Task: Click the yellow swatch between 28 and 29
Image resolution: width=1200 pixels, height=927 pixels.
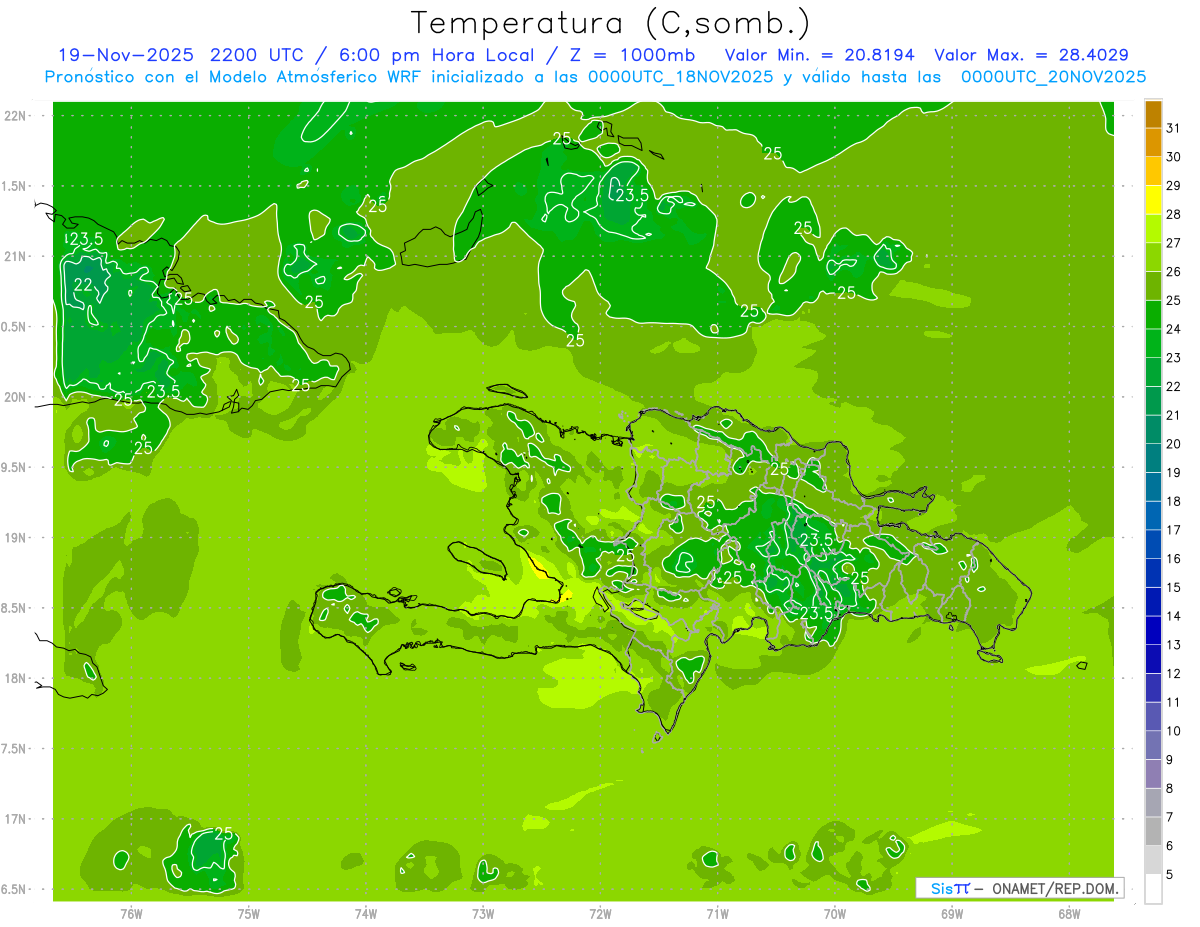Action: pos(1154,200)
